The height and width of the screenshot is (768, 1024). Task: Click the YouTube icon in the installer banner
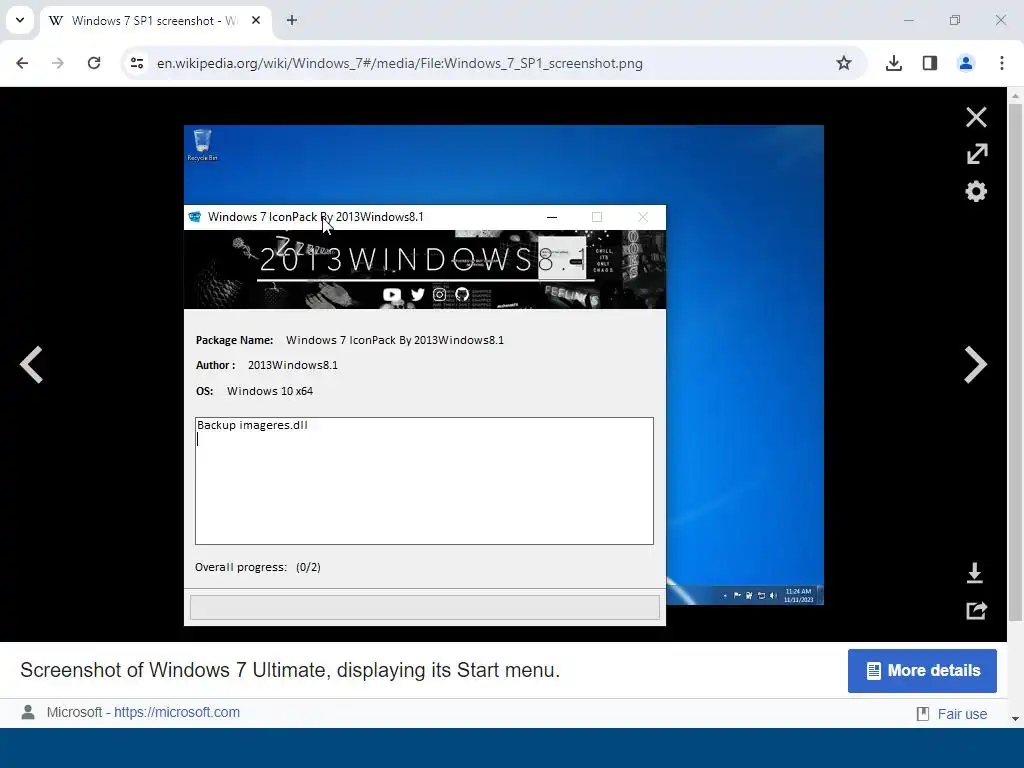coord(392,295)
